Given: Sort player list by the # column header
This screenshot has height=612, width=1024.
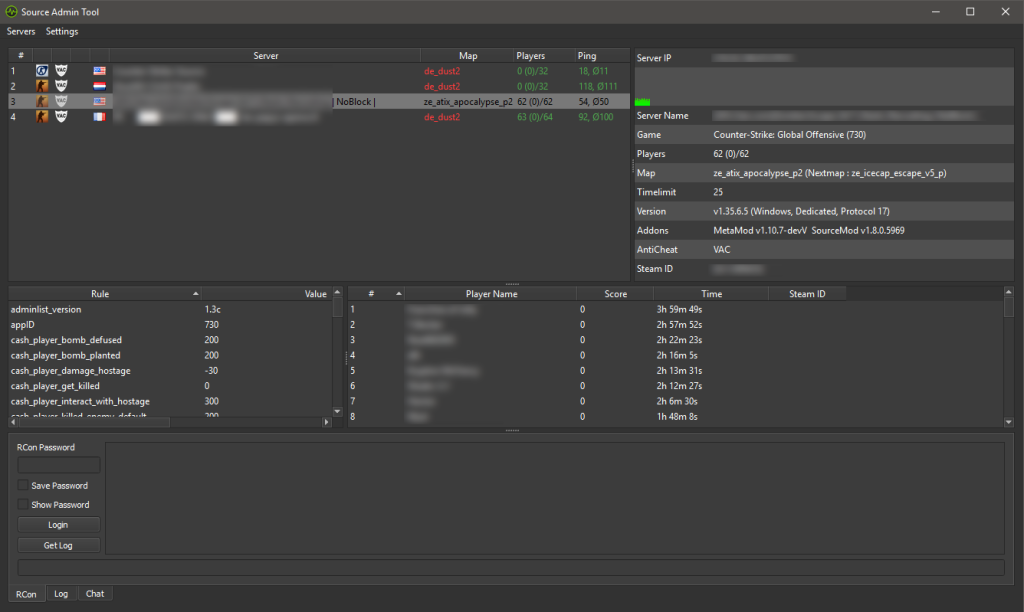Looking at the screenshot, I should coord(371,294).
